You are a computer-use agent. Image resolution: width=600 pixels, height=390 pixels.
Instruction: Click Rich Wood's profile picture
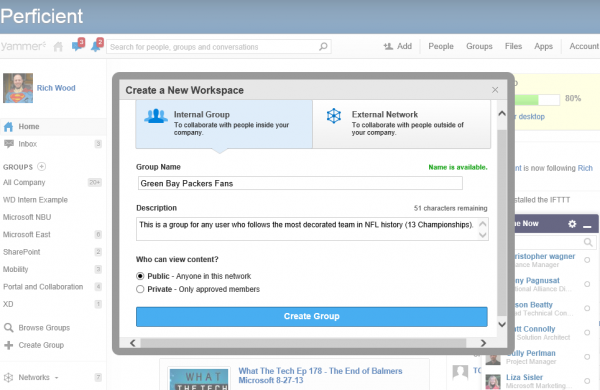coord(18,88)
